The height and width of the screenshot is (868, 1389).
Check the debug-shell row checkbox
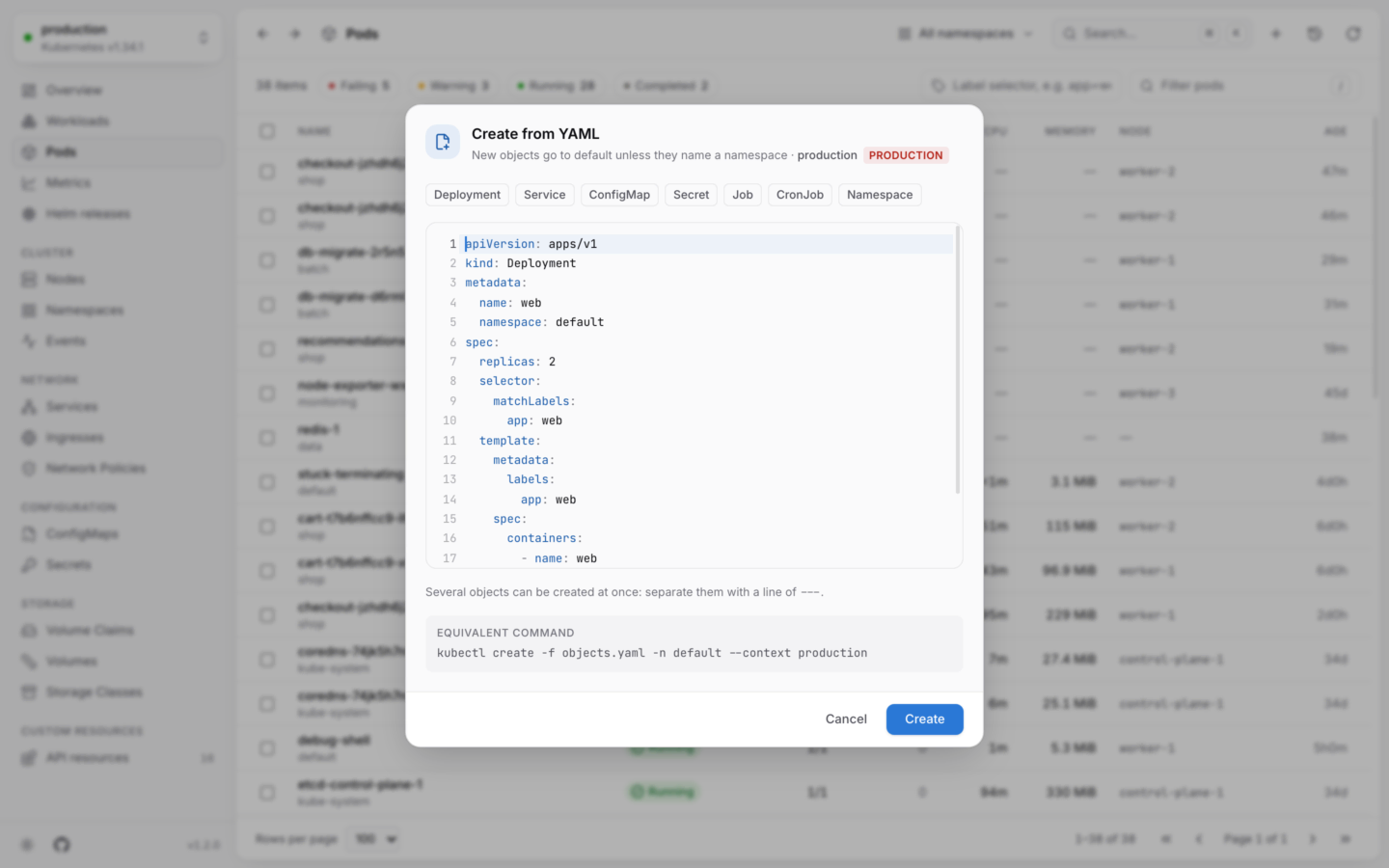point(267,748)
